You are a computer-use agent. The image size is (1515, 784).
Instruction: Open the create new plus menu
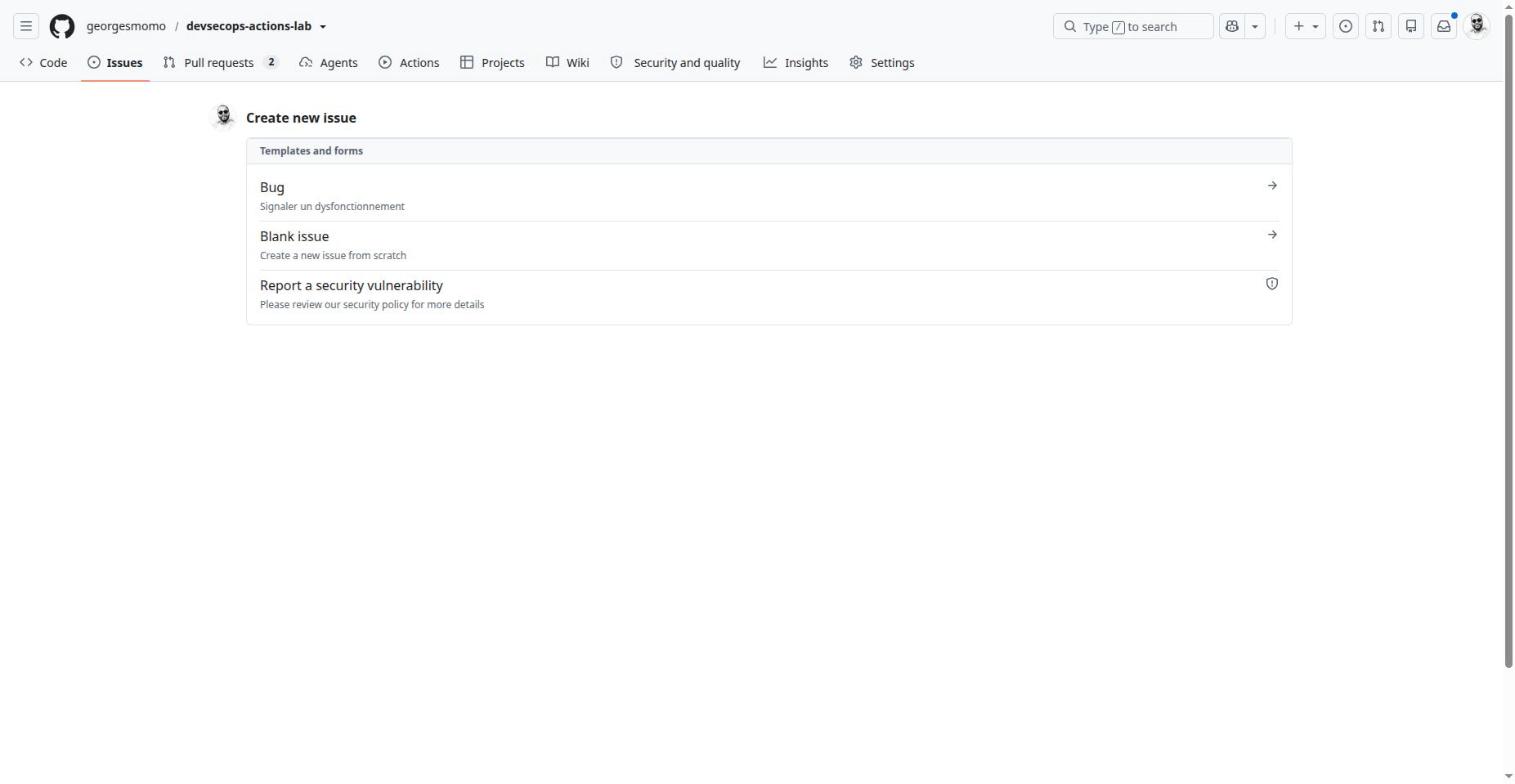[1305, 26]
